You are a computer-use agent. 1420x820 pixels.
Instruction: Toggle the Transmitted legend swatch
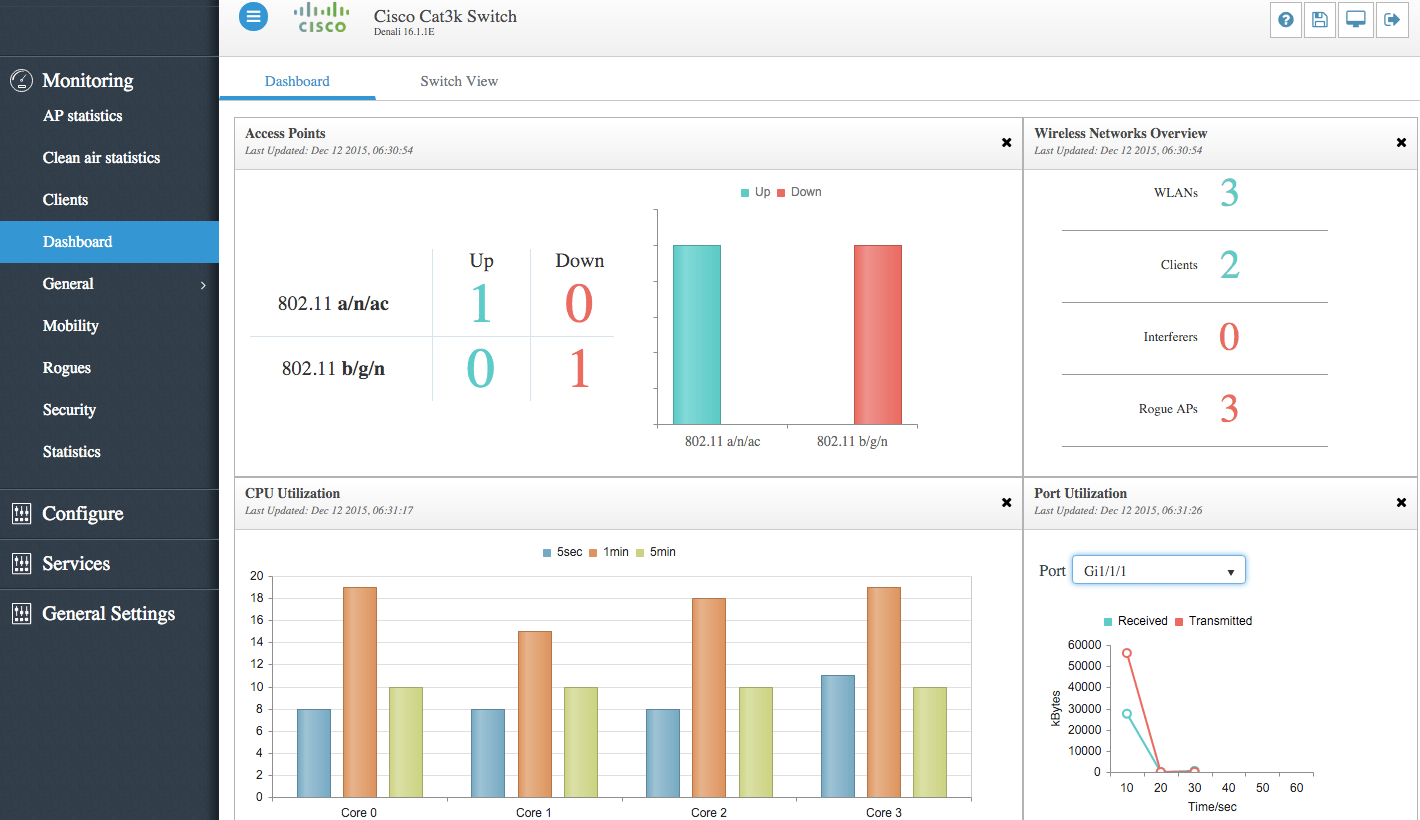pyautogui.click(x=1179, y=622)
